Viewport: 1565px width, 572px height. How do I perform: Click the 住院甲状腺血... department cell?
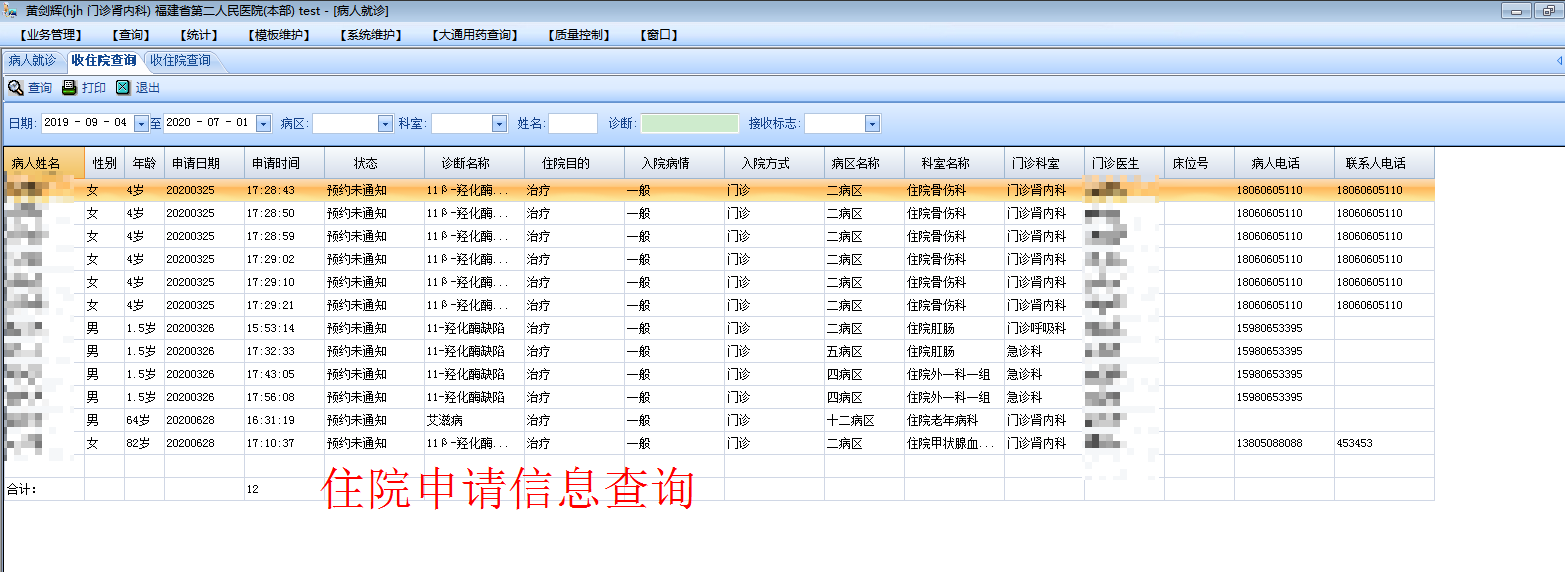[x=954, y=443]
